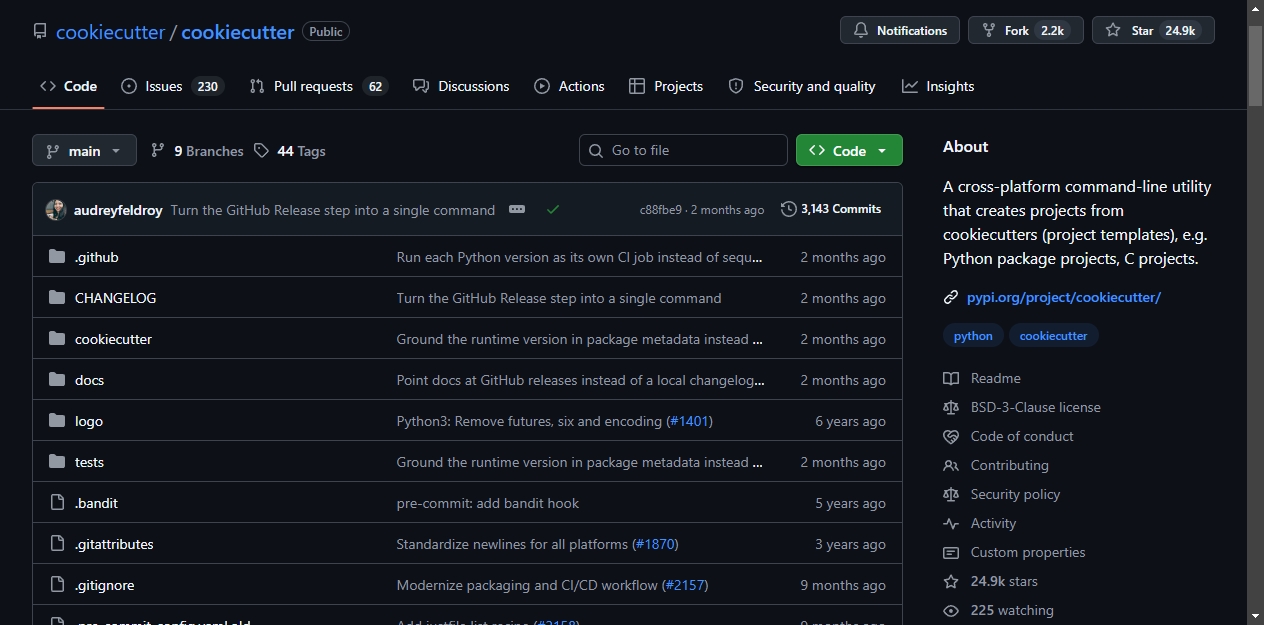Click the CHANGELOG folder icon
This screenshot has height=625, width=1264.
point(57,298)
